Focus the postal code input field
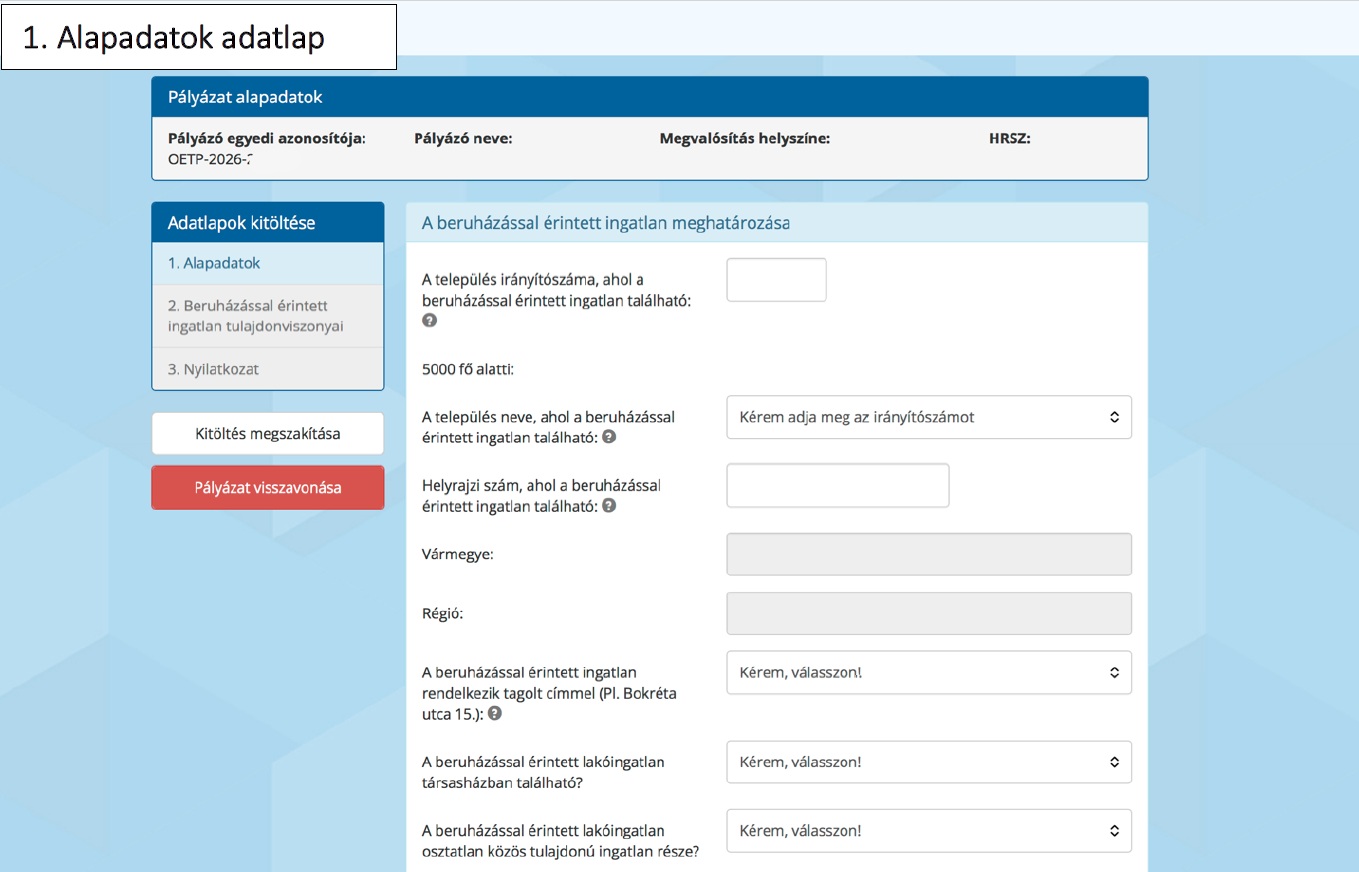 pyautogui.click(x=776, y=280)
